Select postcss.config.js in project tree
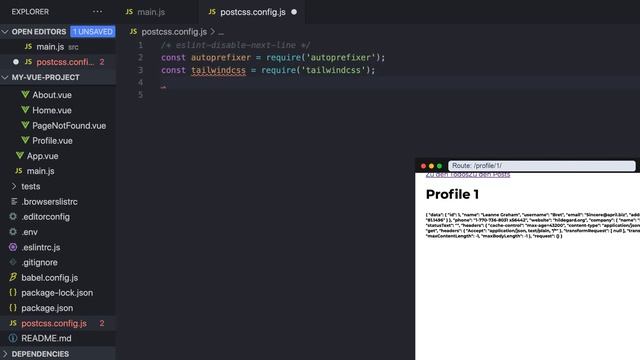Screen dimensions: 640x360 (54, 323)
